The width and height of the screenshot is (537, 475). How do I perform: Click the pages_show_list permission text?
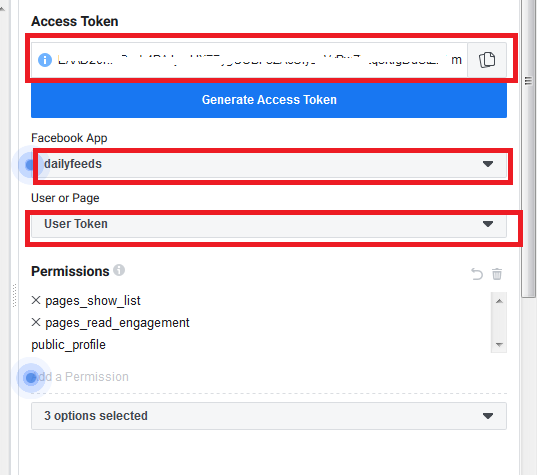(93, 301)
